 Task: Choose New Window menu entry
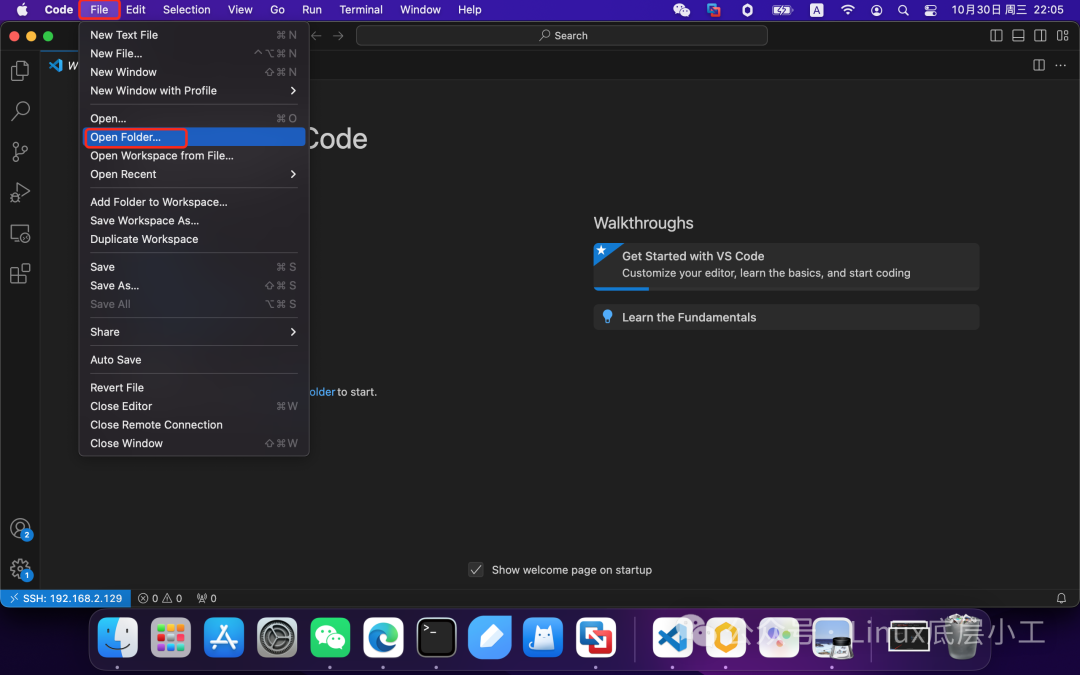[194, 72]
